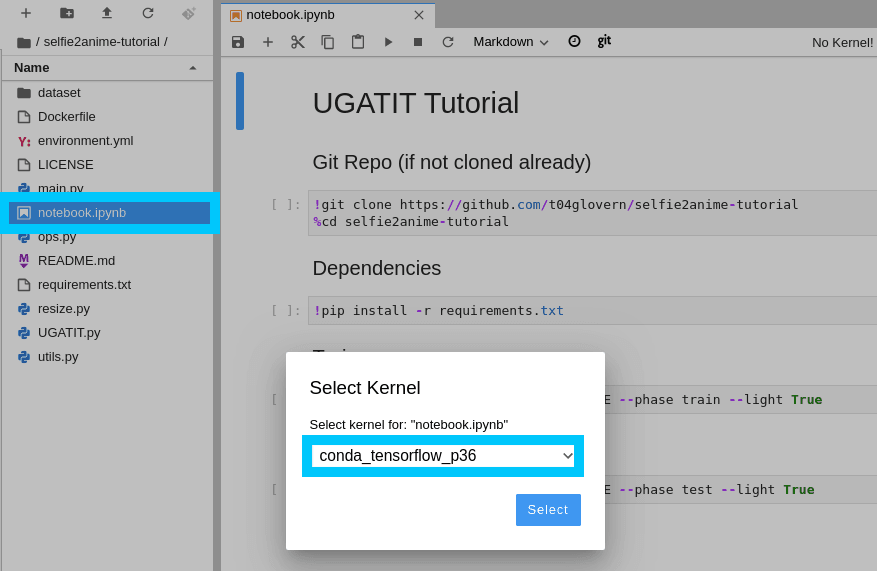Restart the kernel icon in toolbar

coord(448,42)
